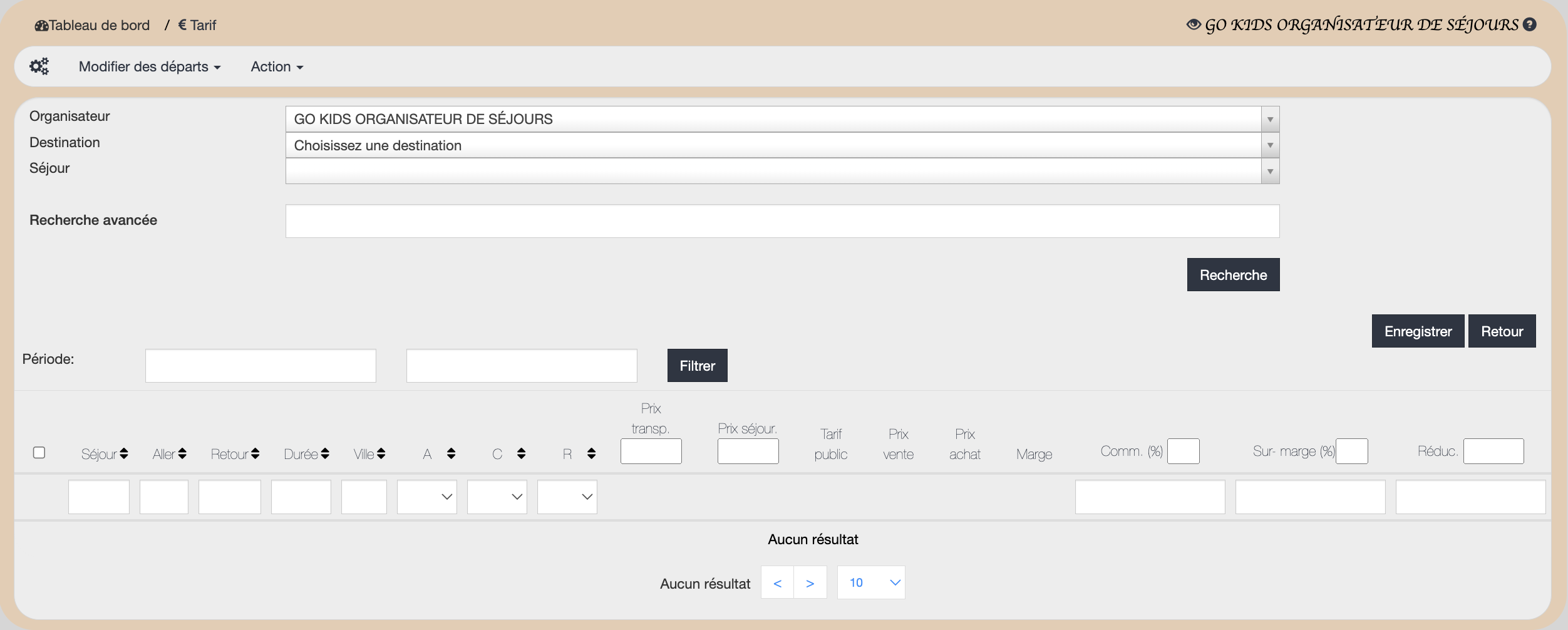Focus the Recherche avancée text field
1568x630 pixels.
[x=782, y=221]
